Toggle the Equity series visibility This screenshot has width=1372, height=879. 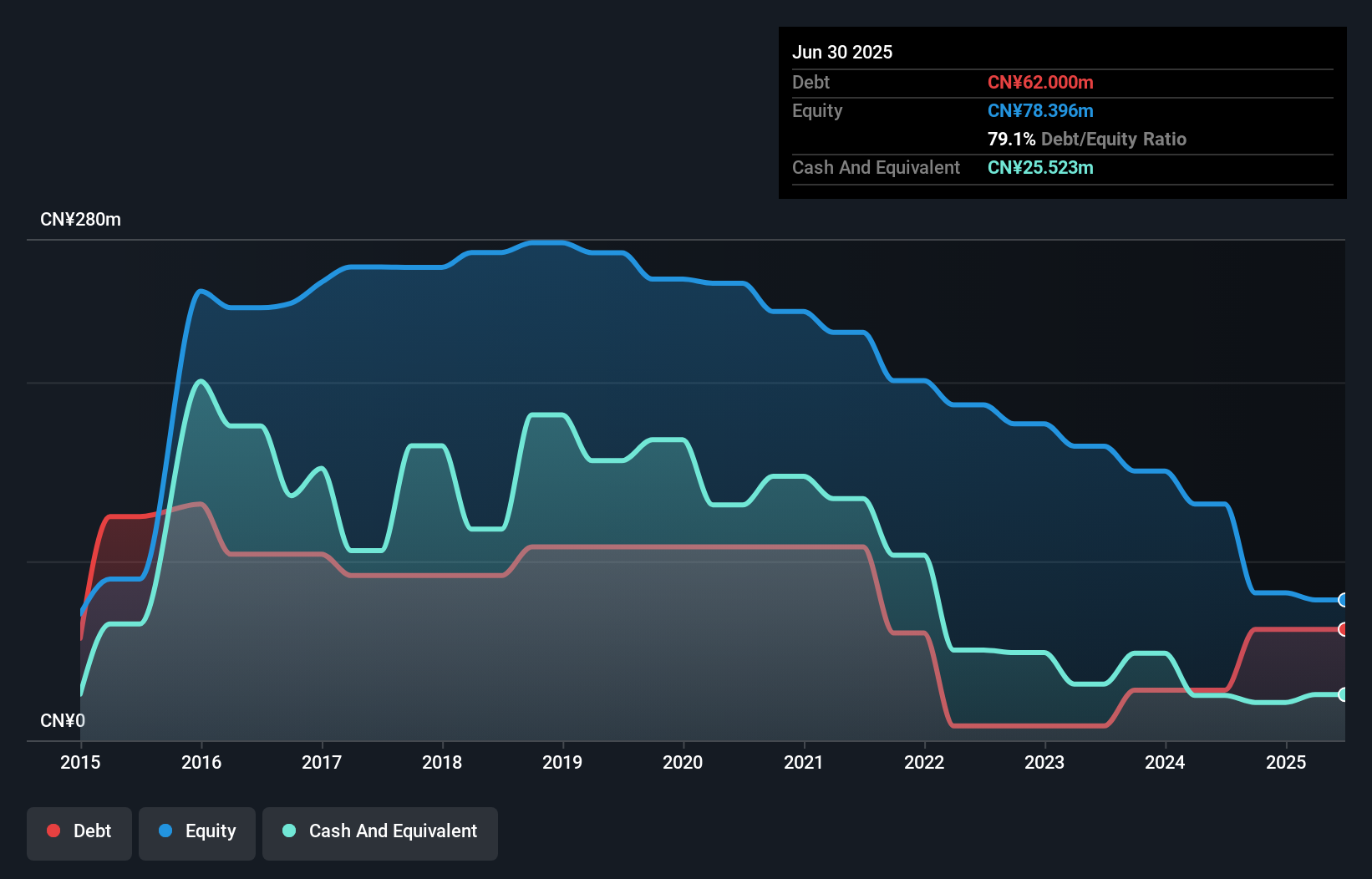tap(196, 831)
